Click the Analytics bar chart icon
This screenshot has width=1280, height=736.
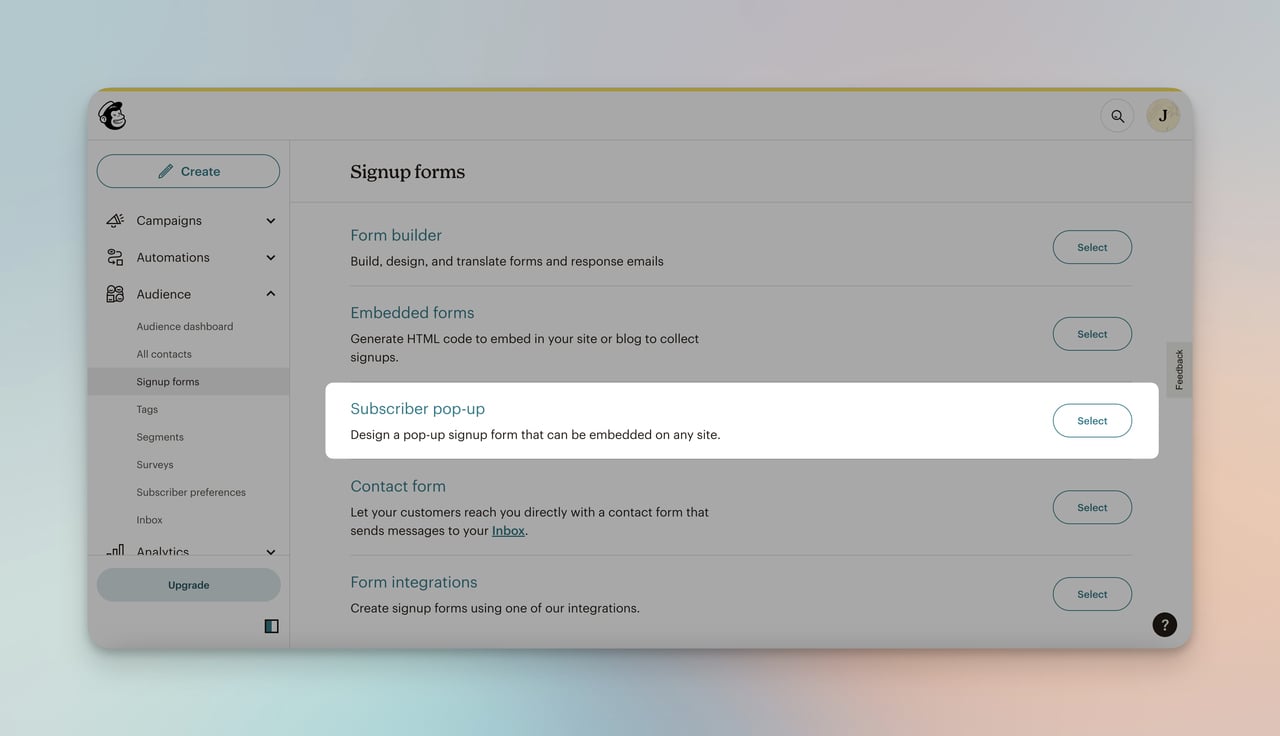point(115,550)
